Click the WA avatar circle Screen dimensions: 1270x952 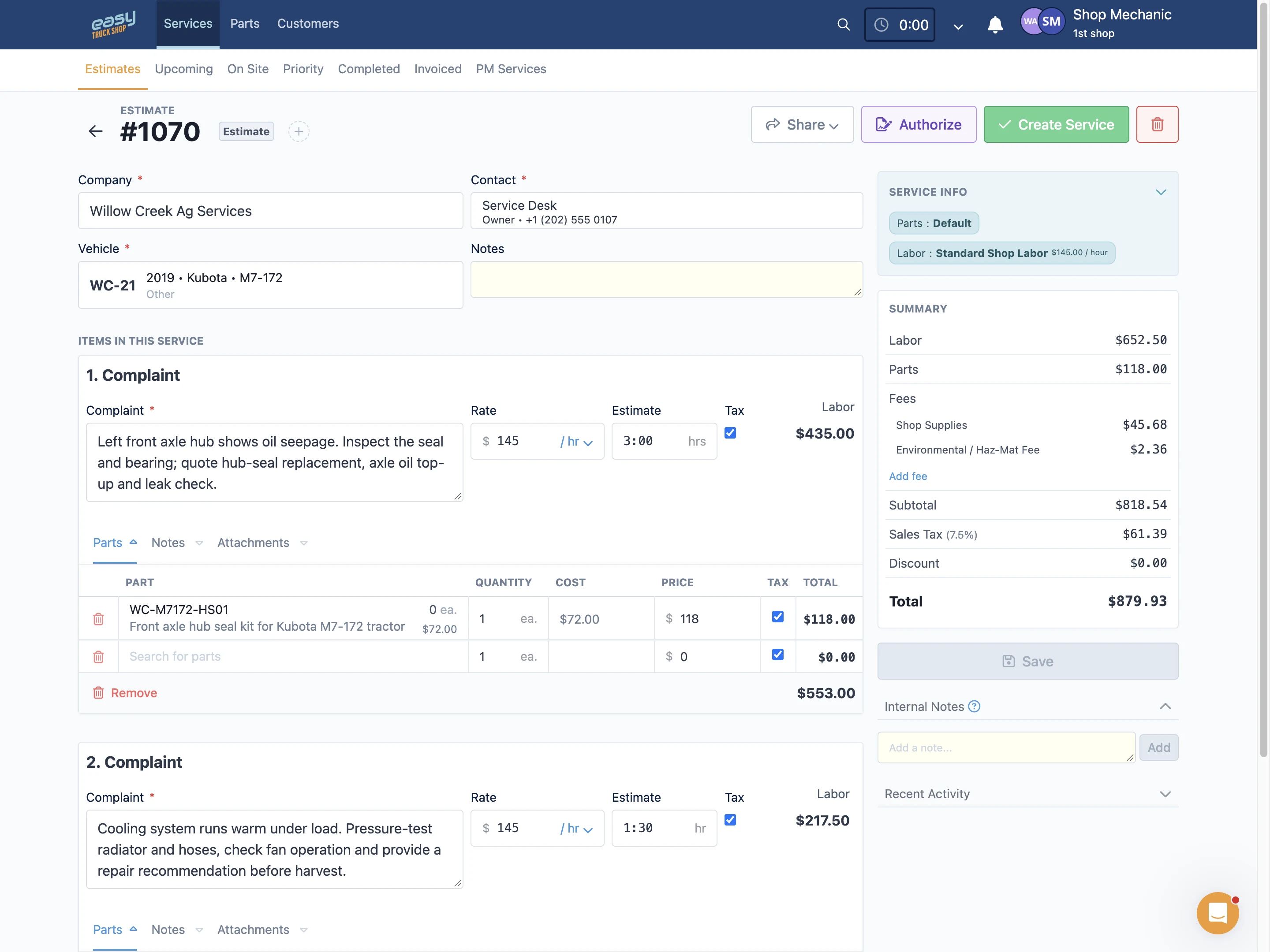[x=1030, y=21]
